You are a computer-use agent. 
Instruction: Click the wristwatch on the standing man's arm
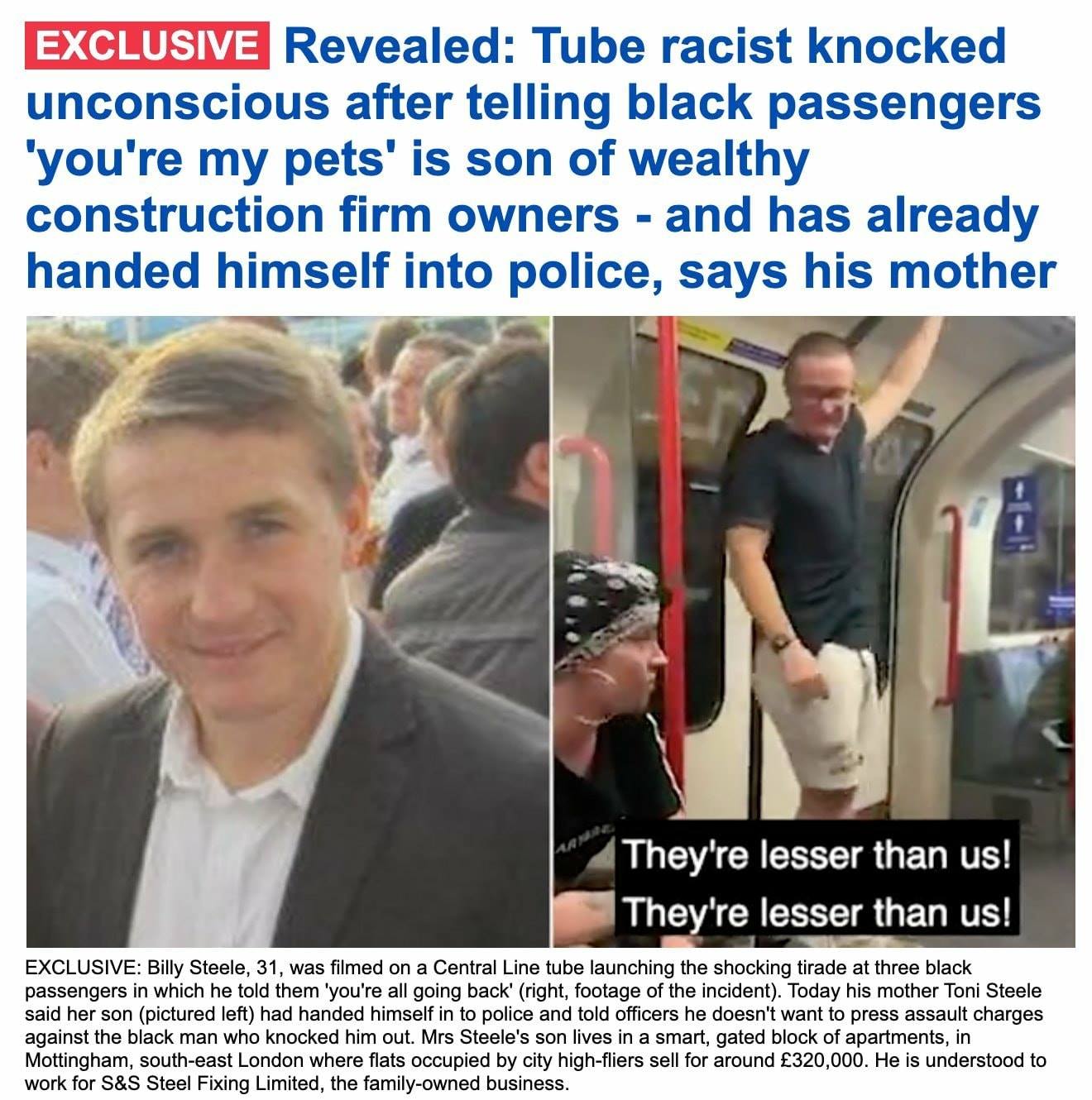[781, 641]
